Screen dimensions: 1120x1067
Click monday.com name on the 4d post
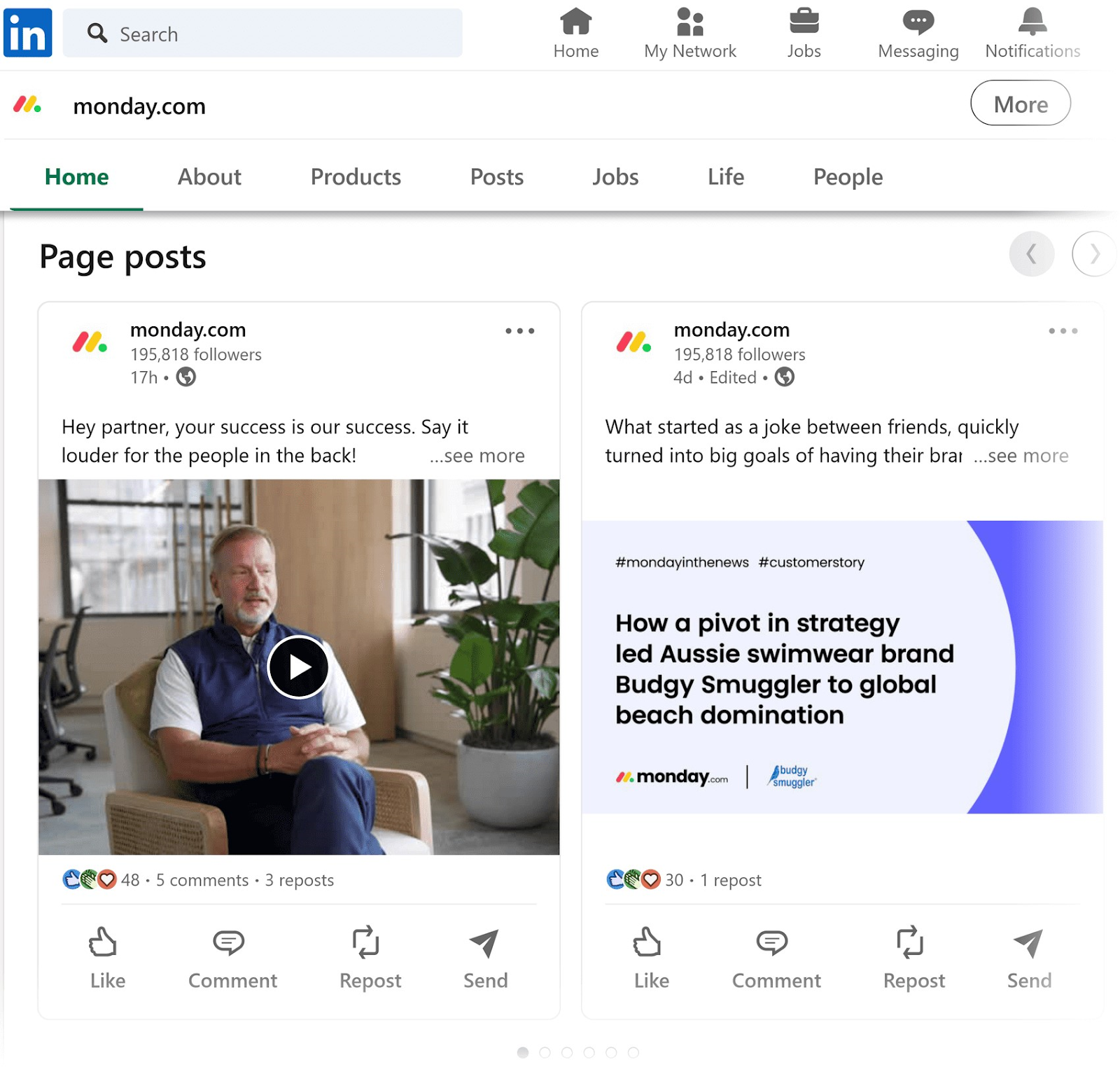click(x=731, y=330)
